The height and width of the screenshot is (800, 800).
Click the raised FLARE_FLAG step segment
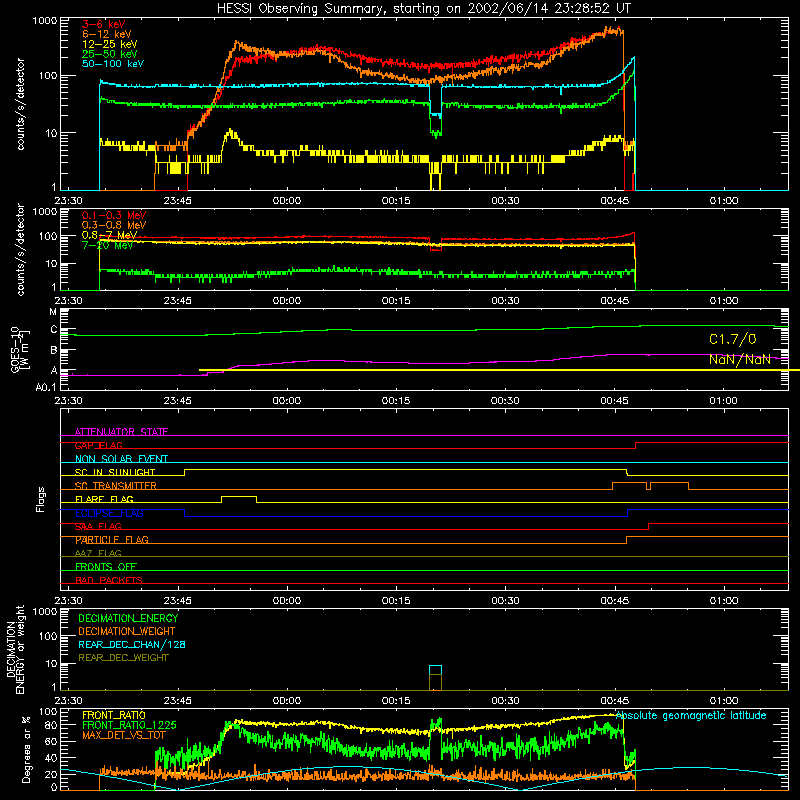[x=239, y=496]
